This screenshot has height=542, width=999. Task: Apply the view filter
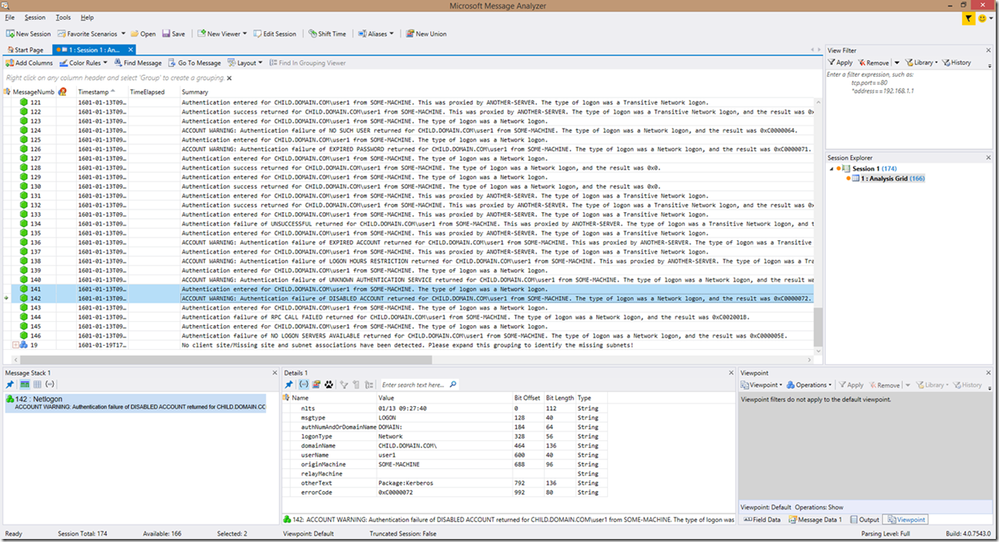(840, 62)
